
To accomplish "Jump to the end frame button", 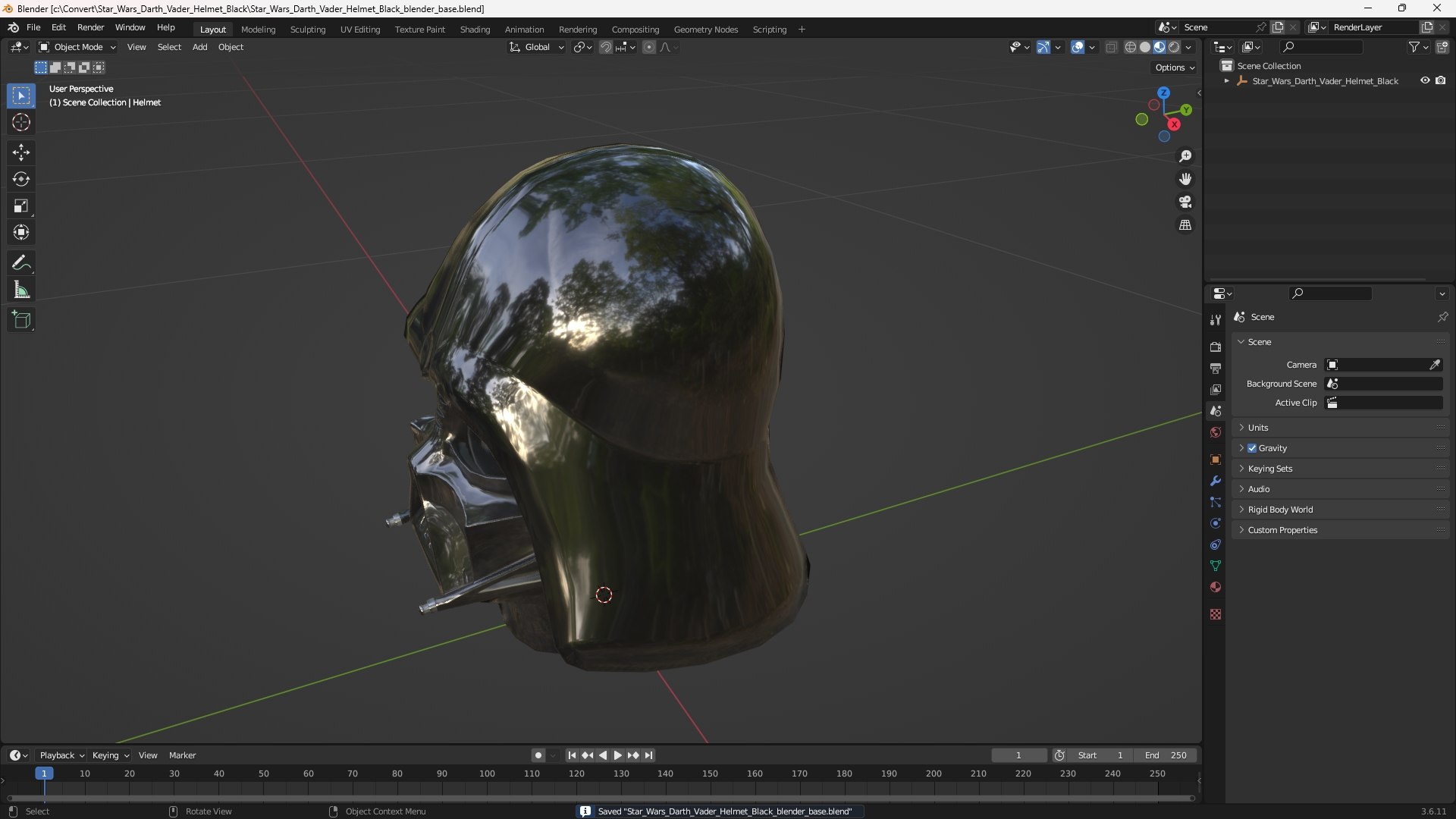I will tap(649, 755).
